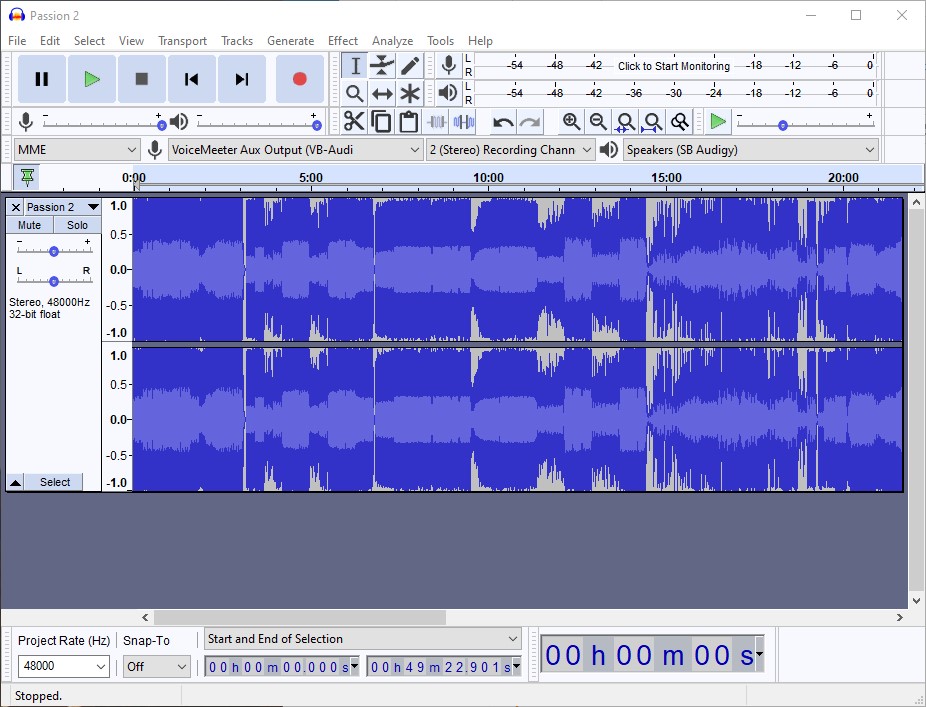This screenshot has height=707, width=926.
Task: Click the Stop transport button
Action: (142, 79)
